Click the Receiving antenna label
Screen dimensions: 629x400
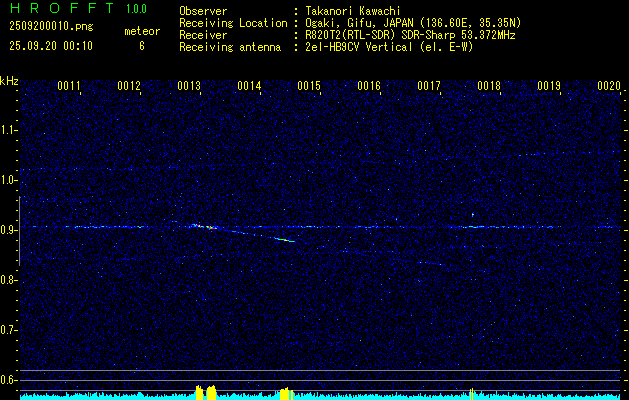click(230, 47)
